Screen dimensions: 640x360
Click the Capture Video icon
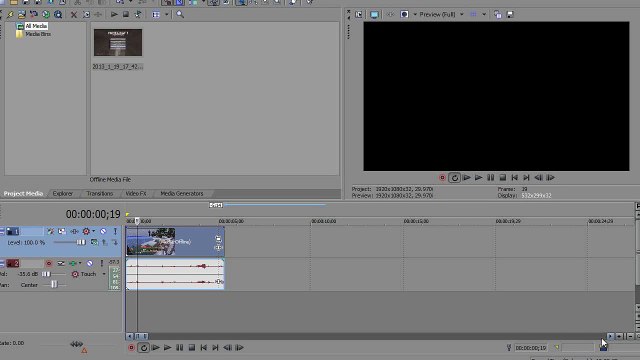[x=34, y=15]
